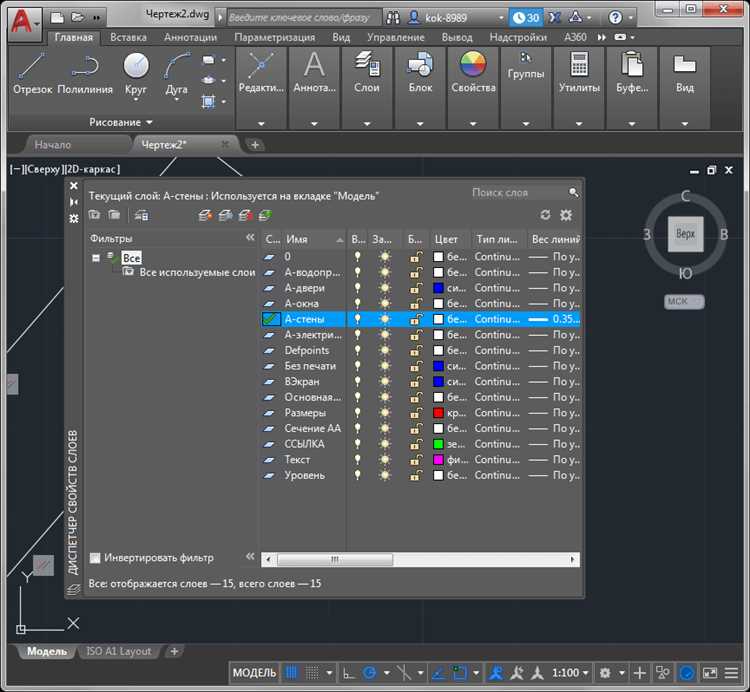Screen dimensions: 750x692
Task: Click the new drawing tab plus button
Action: point(255,144)
